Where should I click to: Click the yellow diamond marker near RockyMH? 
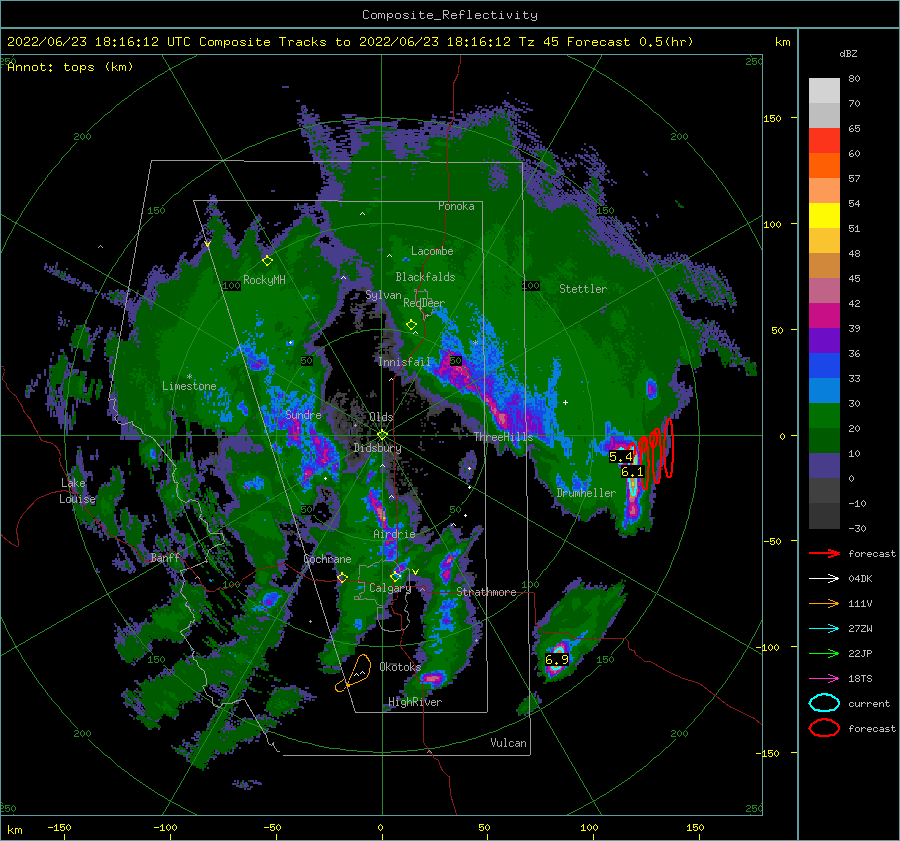[x=267, y=261]
